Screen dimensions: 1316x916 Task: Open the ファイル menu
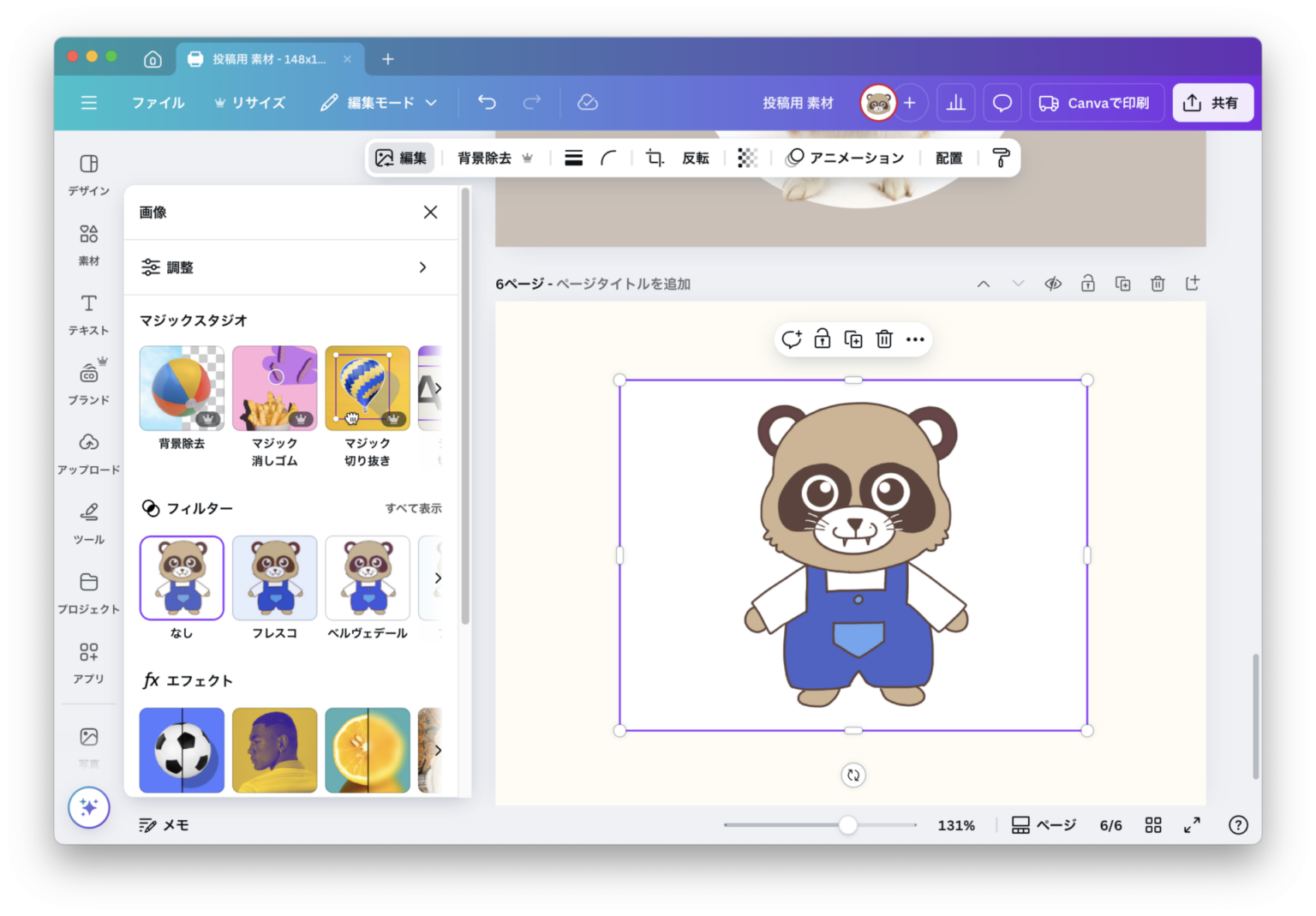[x=158, y=102]
